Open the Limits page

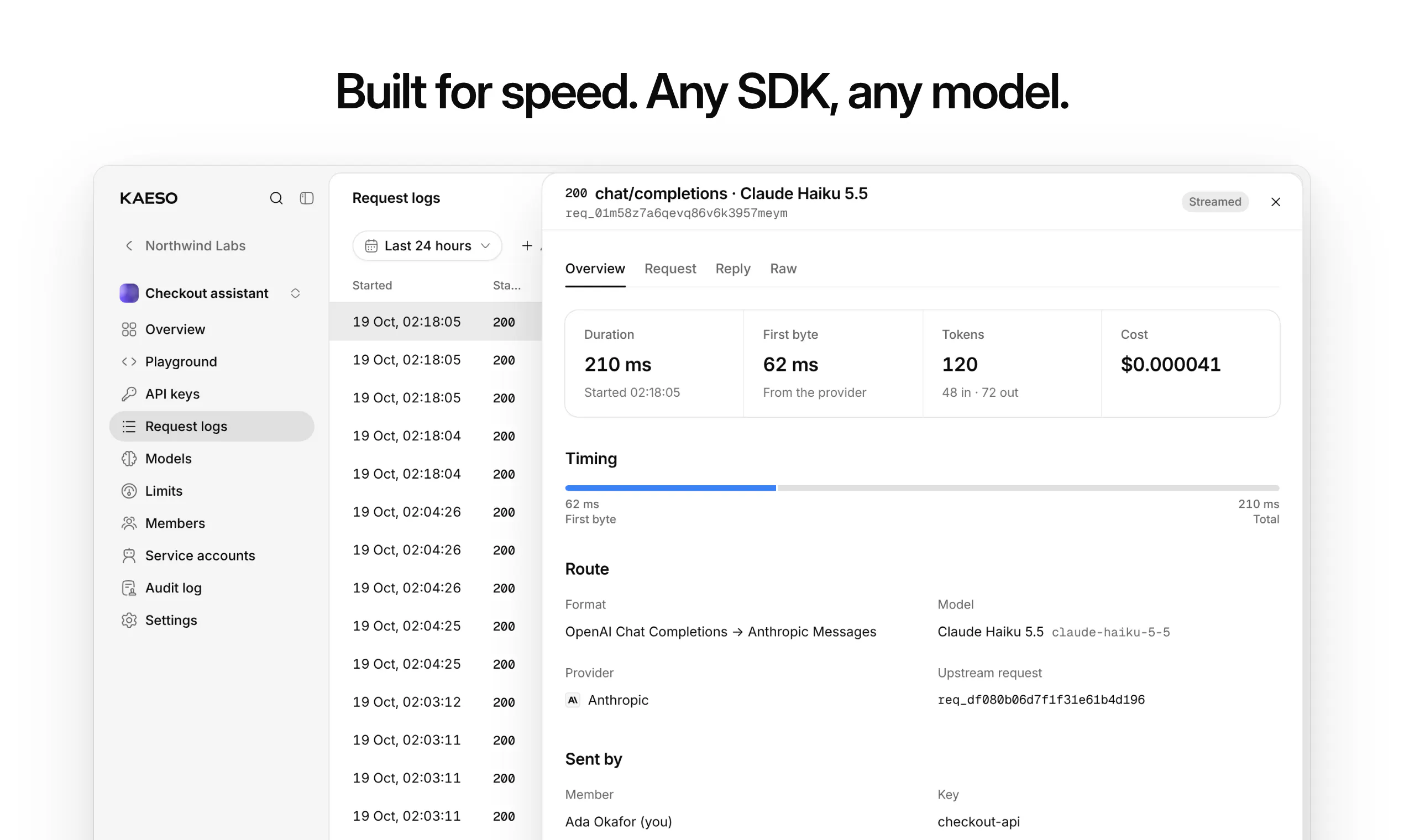pos(211,491)
